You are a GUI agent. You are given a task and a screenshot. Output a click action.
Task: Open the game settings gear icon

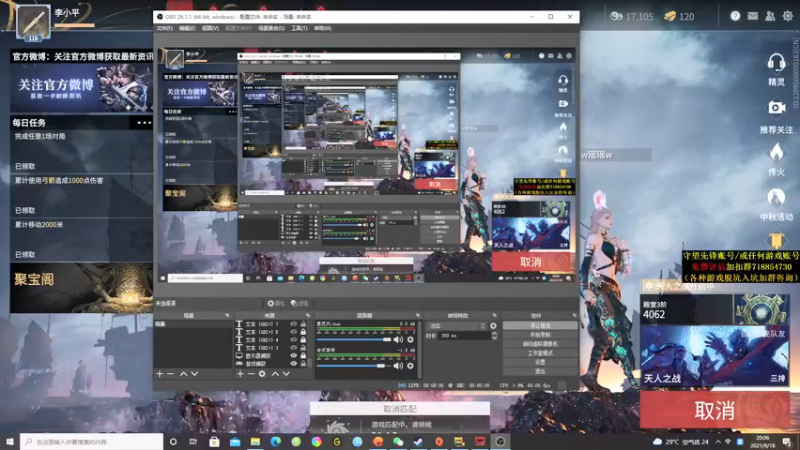point(788,16)
